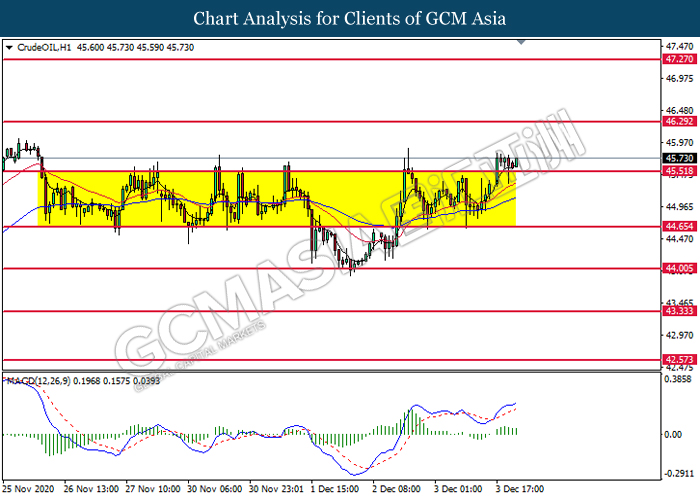Select the 42.573 red price label
This screenshot has height=500, width=700.
point(679,360)
